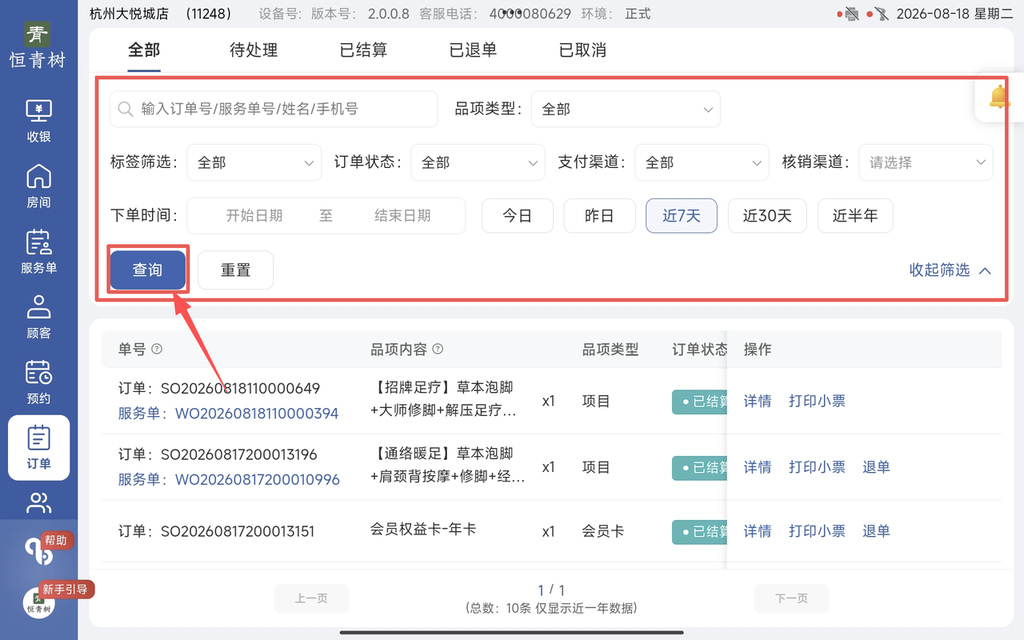Open the 房间 rooms icon in sidebar
1024x640 pixels.
pyautogui.click(x=39, y=187)
